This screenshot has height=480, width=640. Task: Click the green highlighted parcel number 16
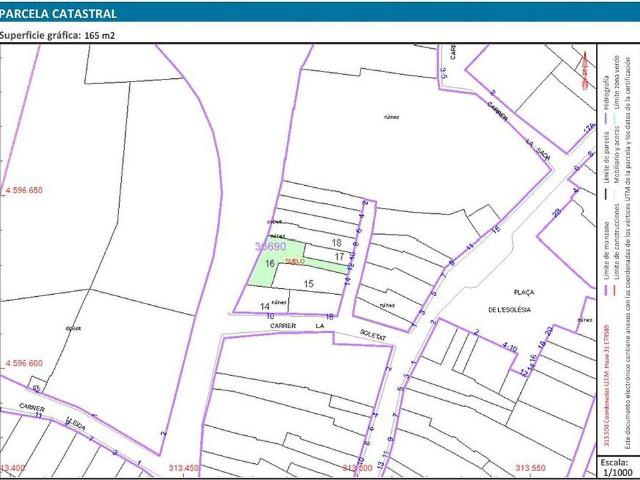(270, 264)
